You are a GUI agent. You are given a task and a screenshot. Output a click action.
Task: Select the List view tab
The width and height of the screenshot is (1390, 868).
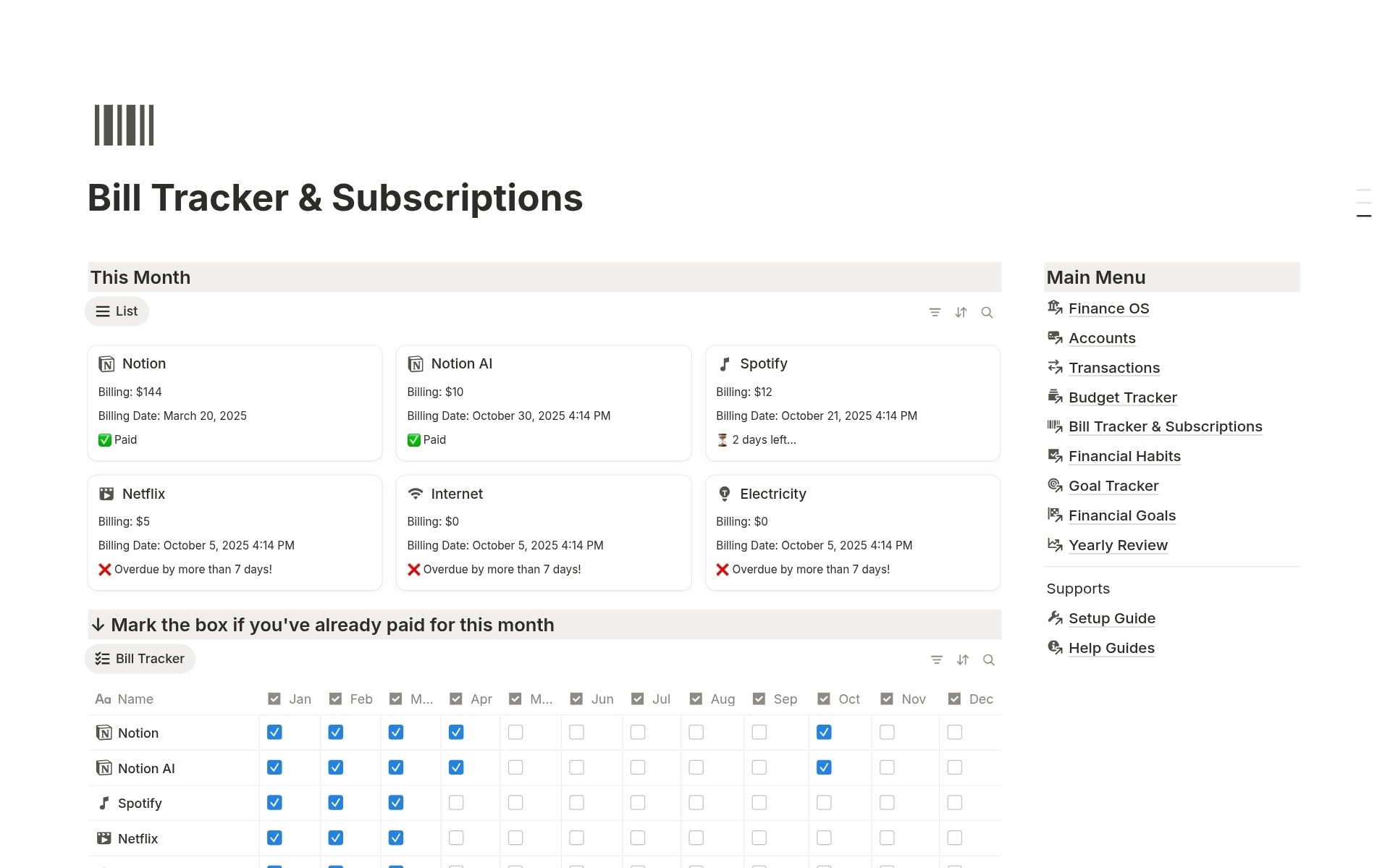coord(117,311)
